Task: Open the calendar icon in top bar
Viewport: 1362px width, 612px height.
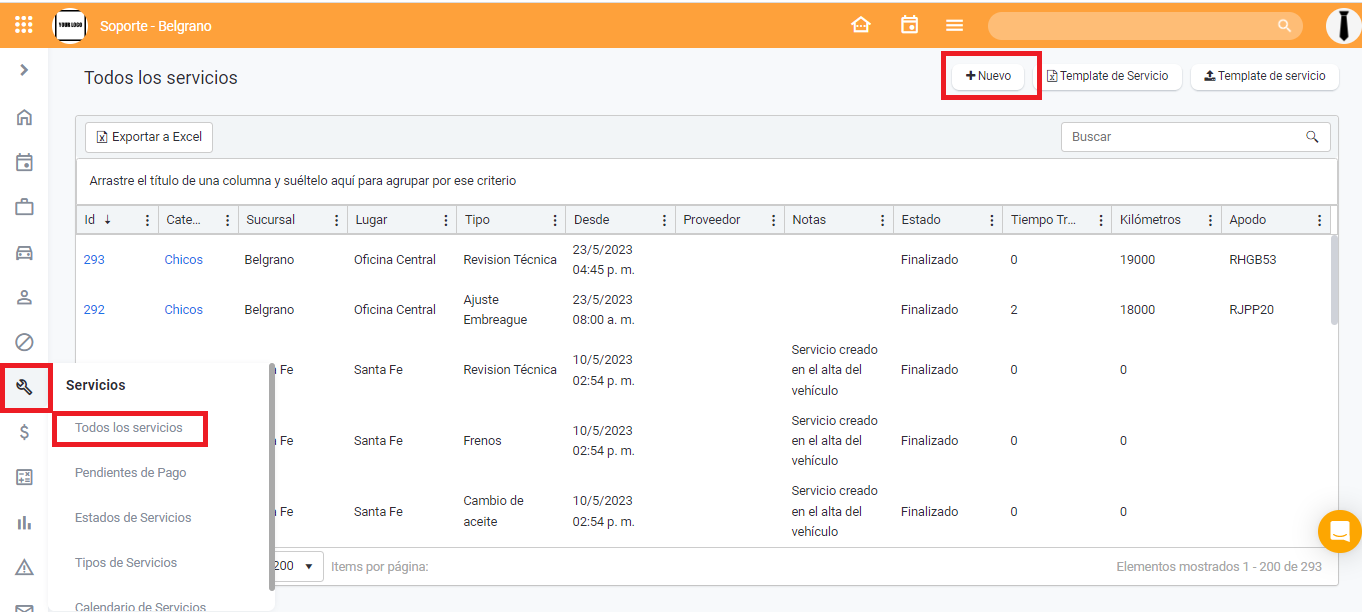Action: [909, 25]
